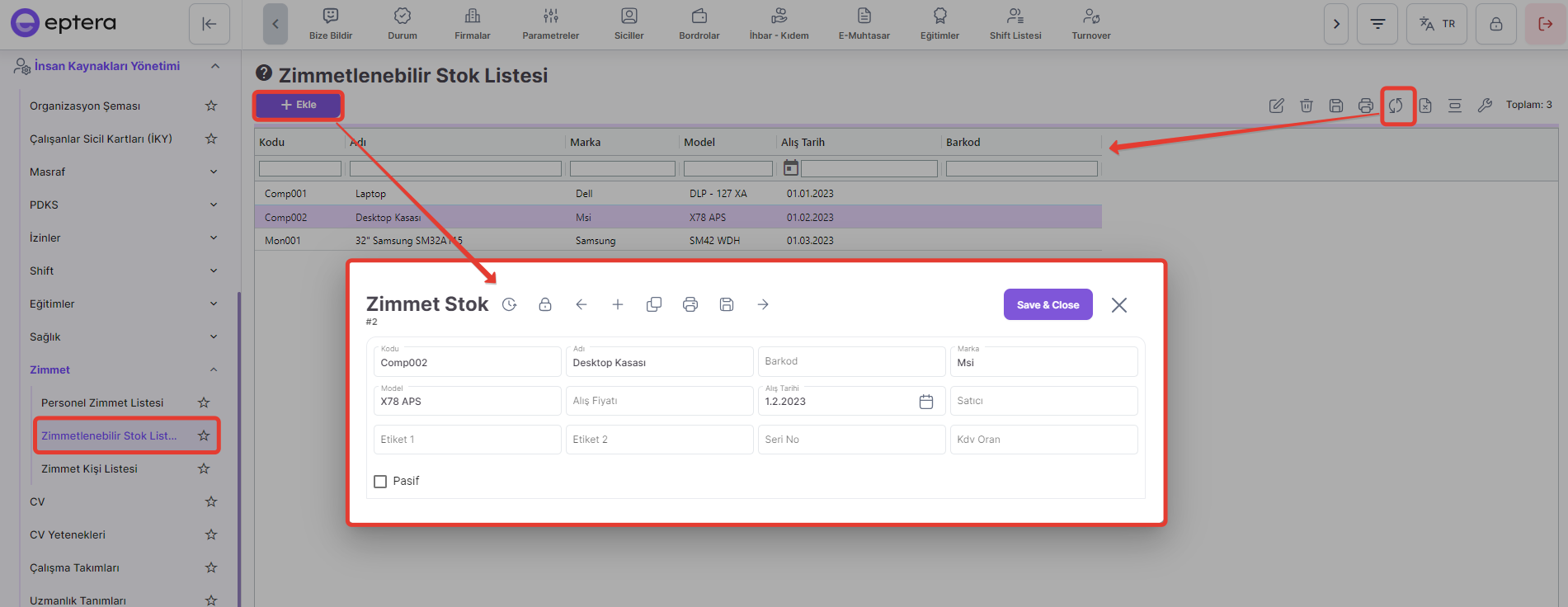
Task: Click the history clock icon beside Zimmet Stok
Action: [510, 304]
